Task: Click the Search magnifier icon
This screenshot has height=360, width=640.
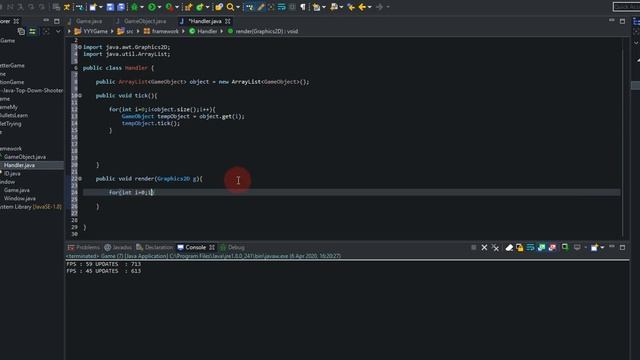Action: click(231, 7)
